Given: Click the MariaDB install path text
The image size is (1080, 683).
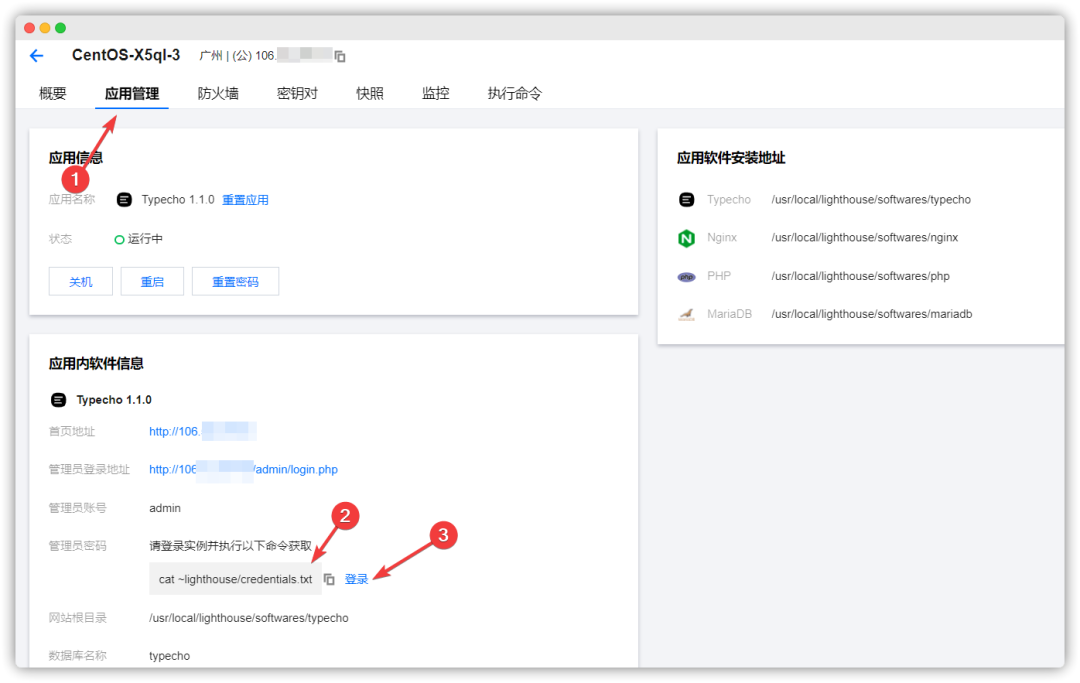Looking at the screenshot, I should (x=871, y=314).
